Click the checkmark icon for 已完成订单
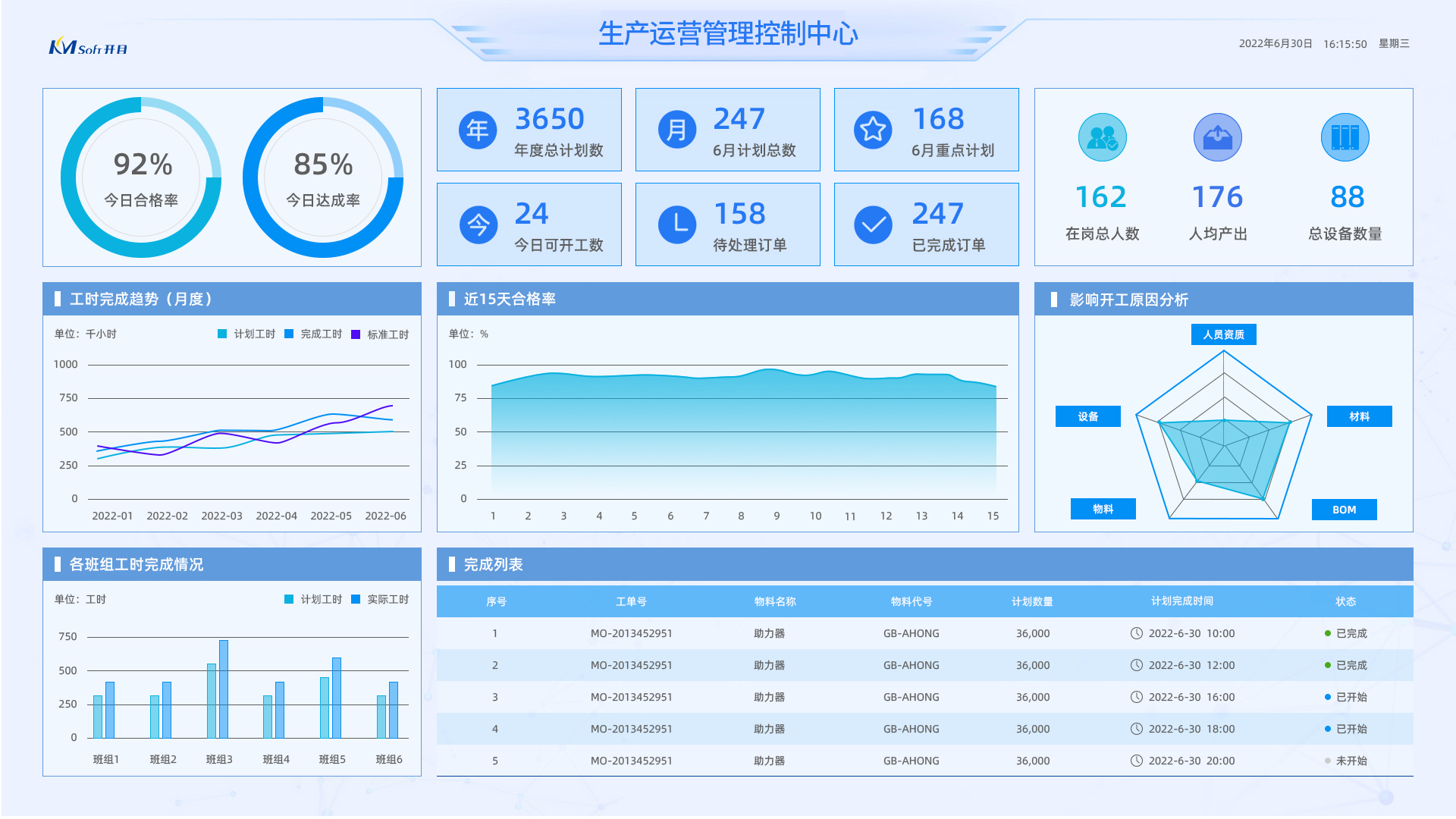Viewport: 1456px width, 819px height. coord(873,225)
